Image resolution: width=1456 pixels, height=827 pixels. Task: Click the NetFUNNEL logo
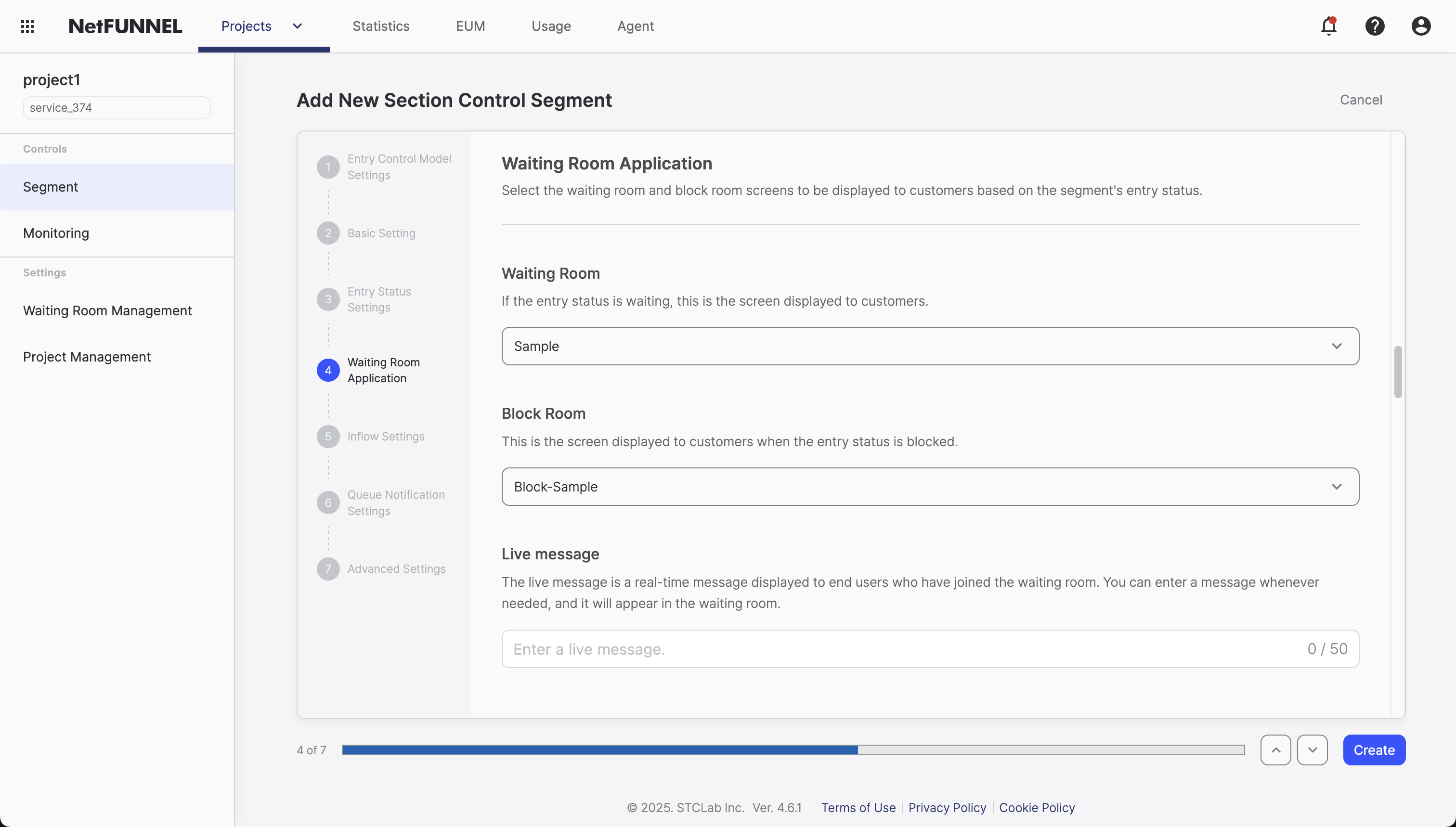coord(125,26)
